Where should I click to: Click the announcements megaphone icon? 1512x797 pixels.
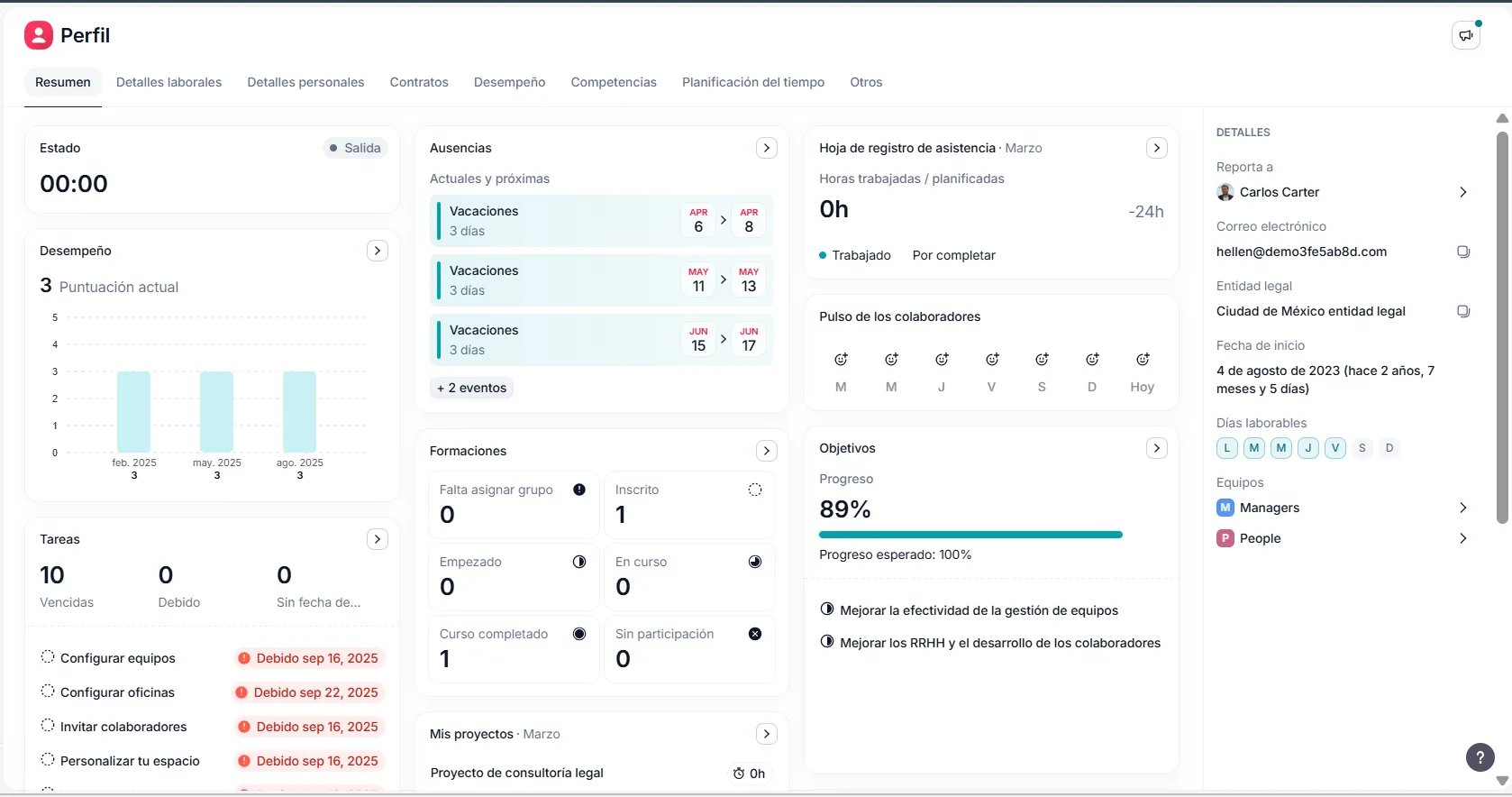pyautogui.click(x=1466, y=35)
